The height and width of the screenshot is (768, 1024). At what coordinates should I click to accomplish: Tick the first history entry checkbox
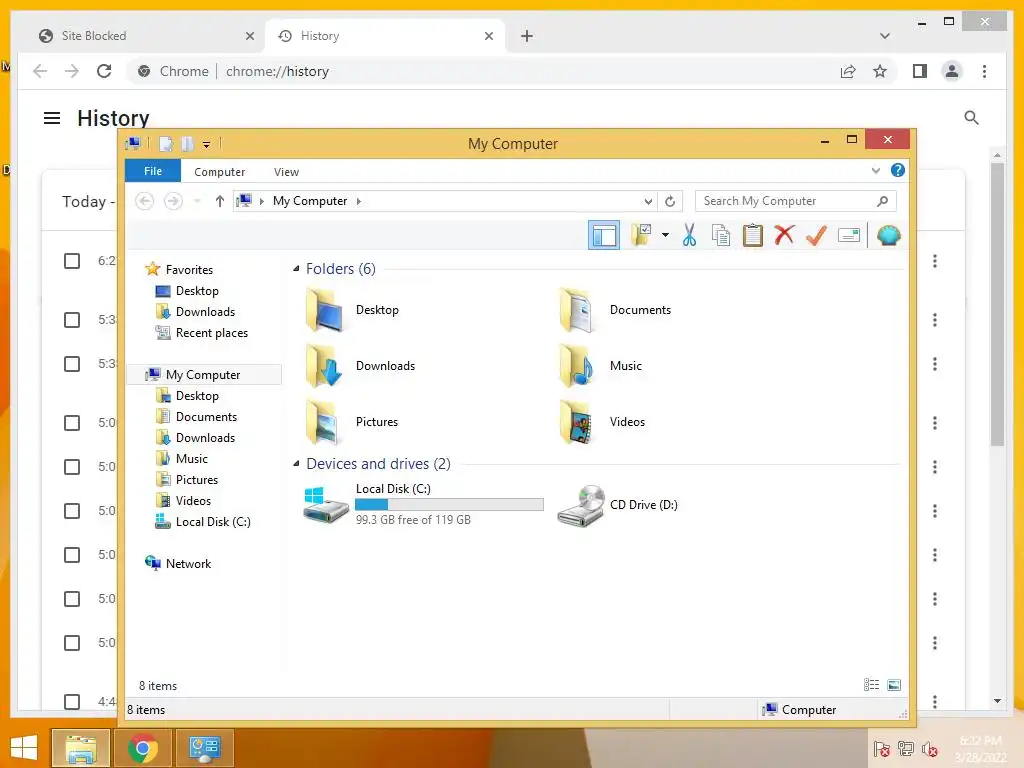click(72, 261)
